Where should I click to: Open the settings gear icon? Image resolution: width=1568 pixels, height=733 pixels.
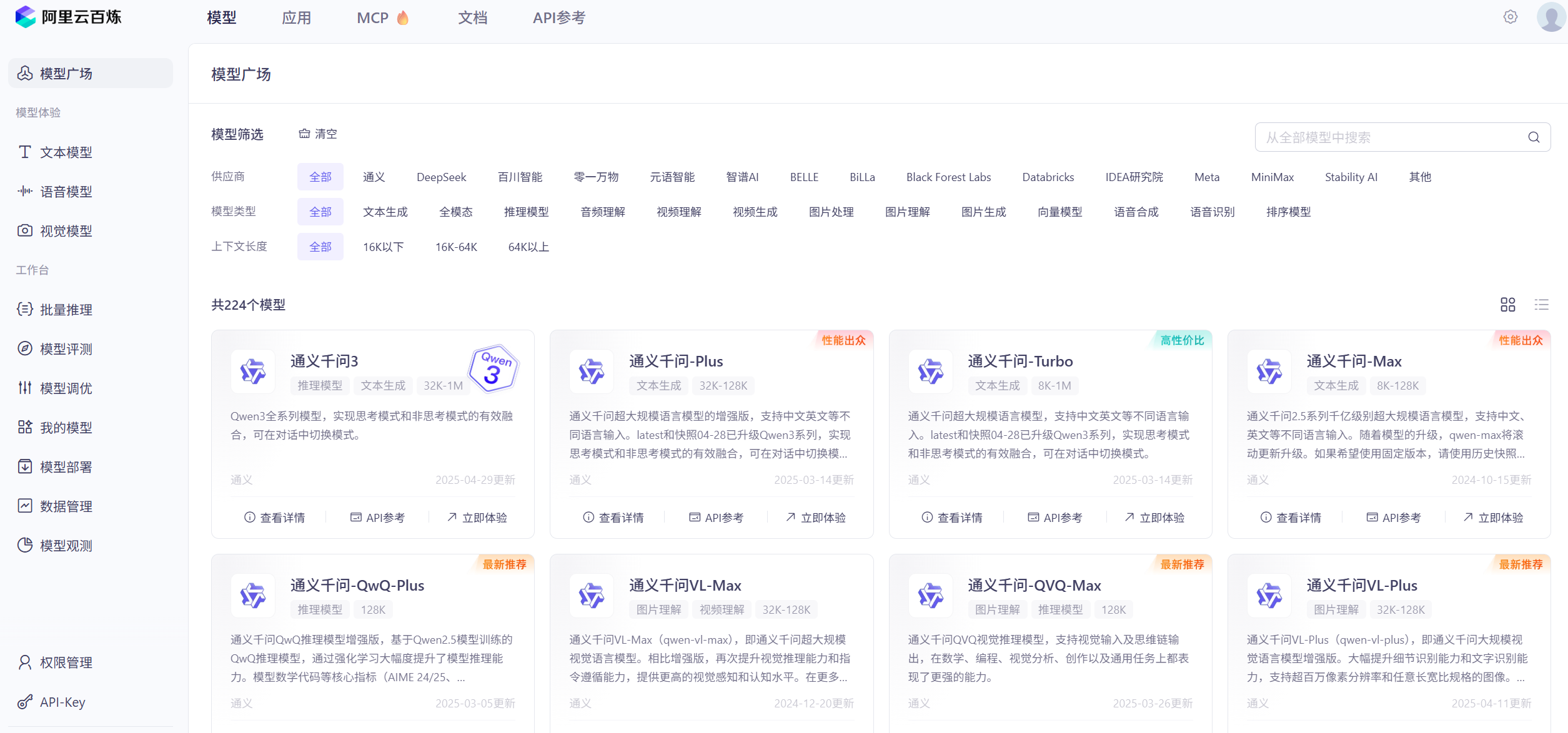[1510, 17]
